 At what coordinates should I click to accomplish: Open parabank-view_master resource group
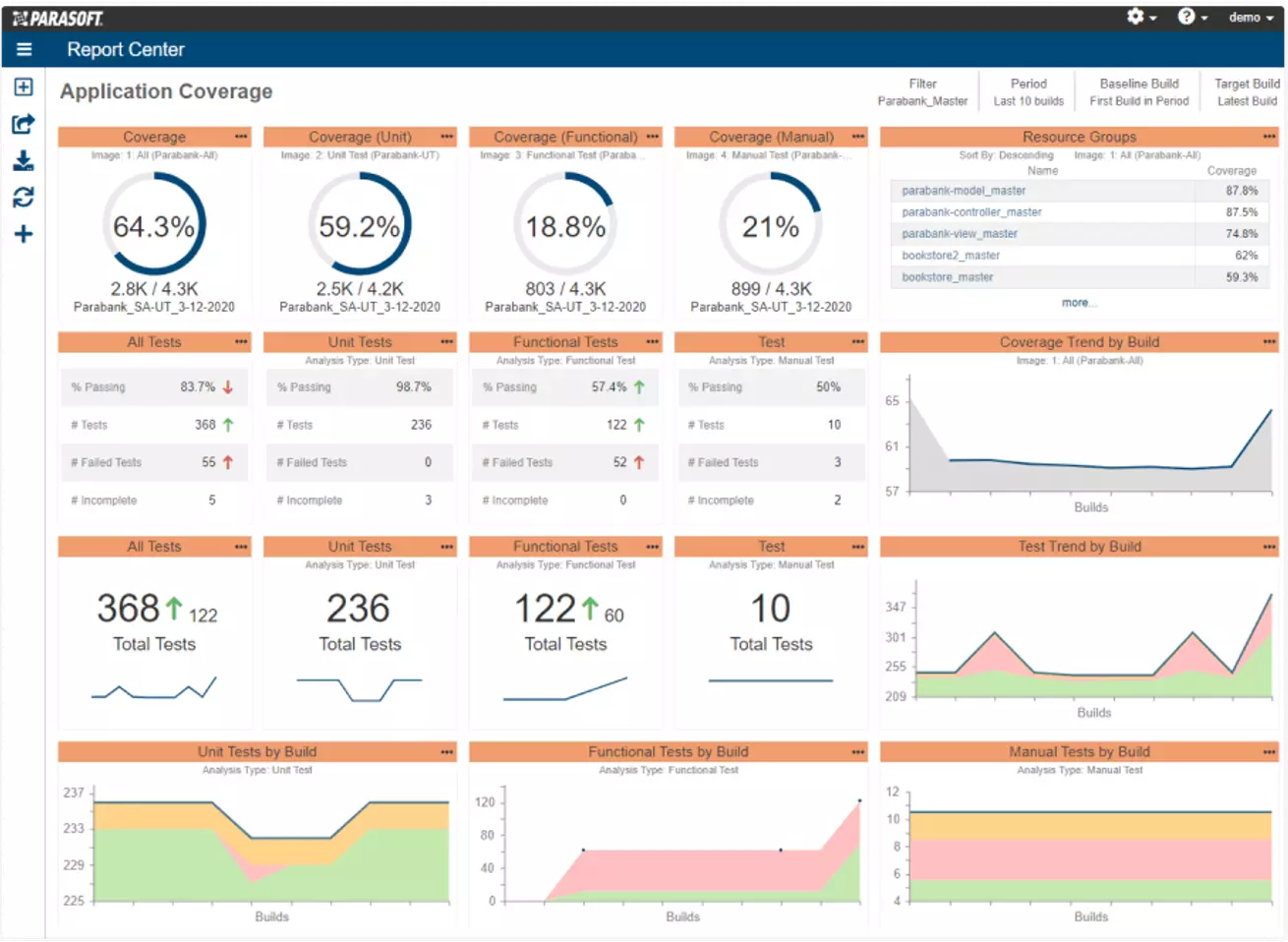960,234
